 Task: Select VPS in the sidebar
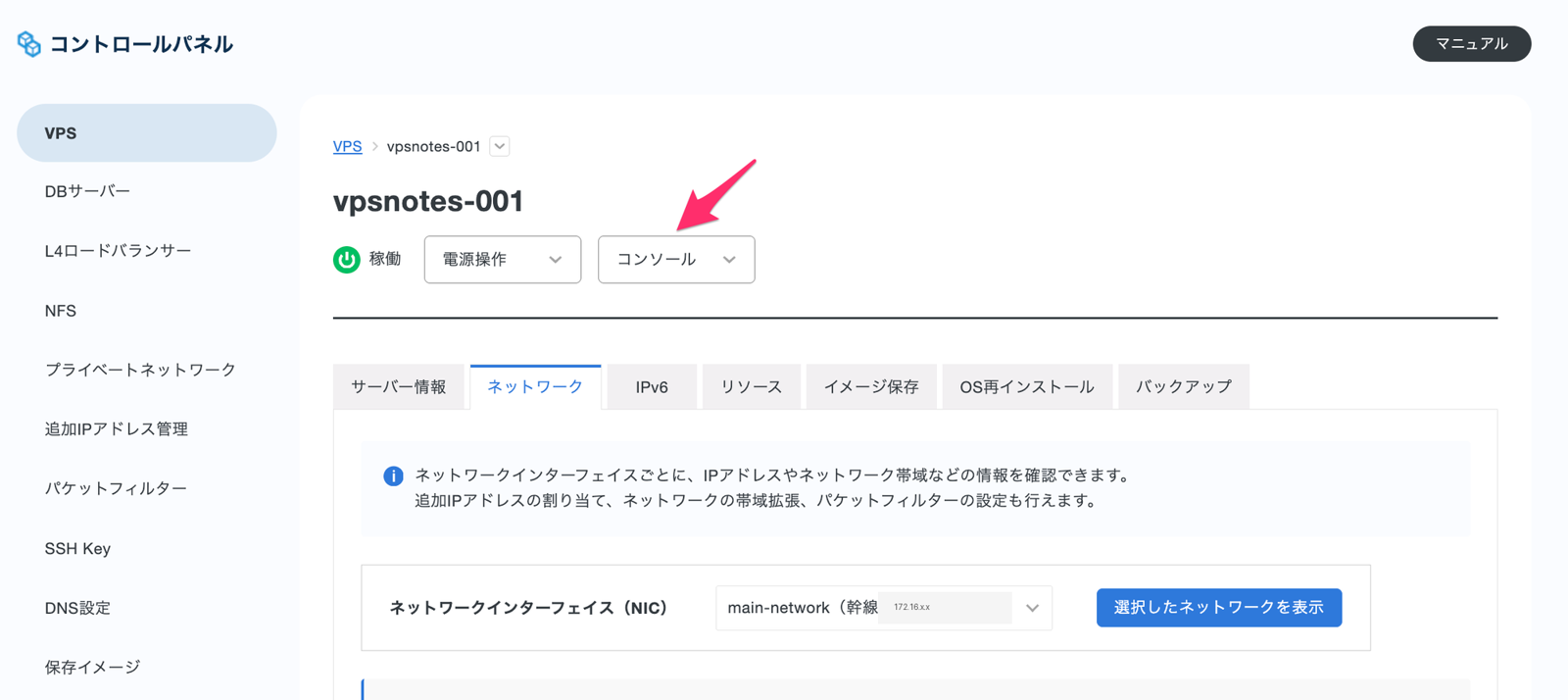[147, 133]
